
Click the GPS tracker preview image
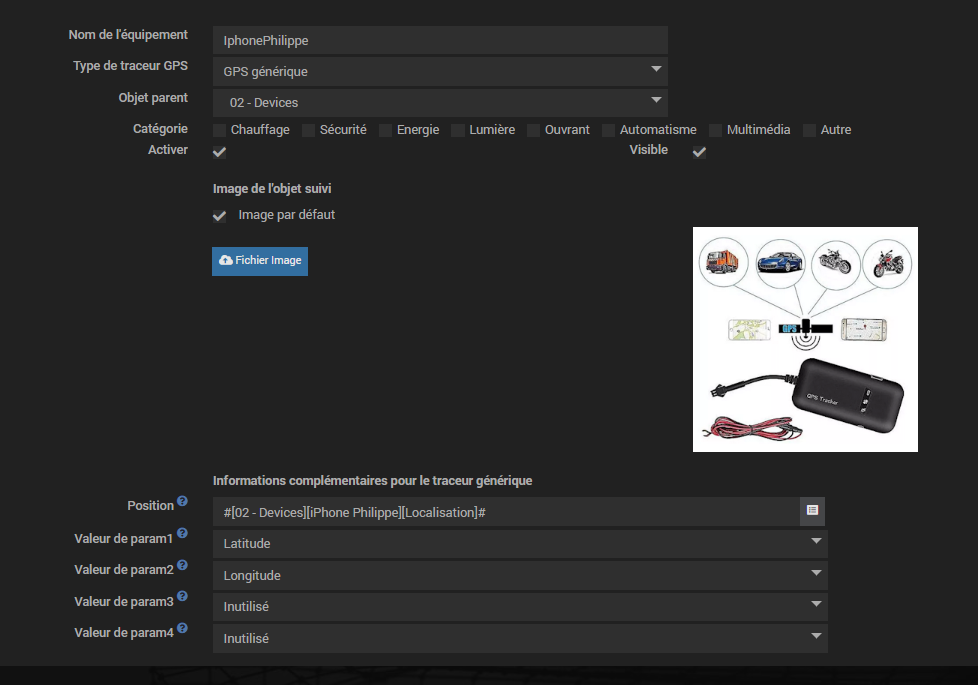[x=805, y=339]
